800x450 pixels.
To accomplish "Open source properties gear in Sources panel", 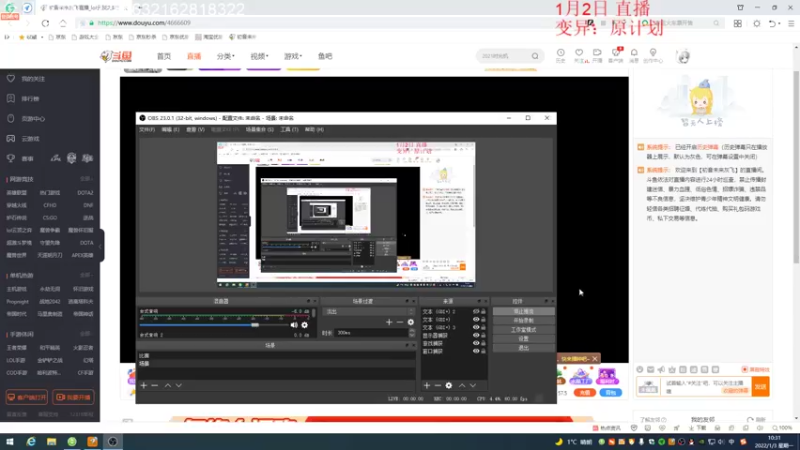I will [x=449, y=385].
